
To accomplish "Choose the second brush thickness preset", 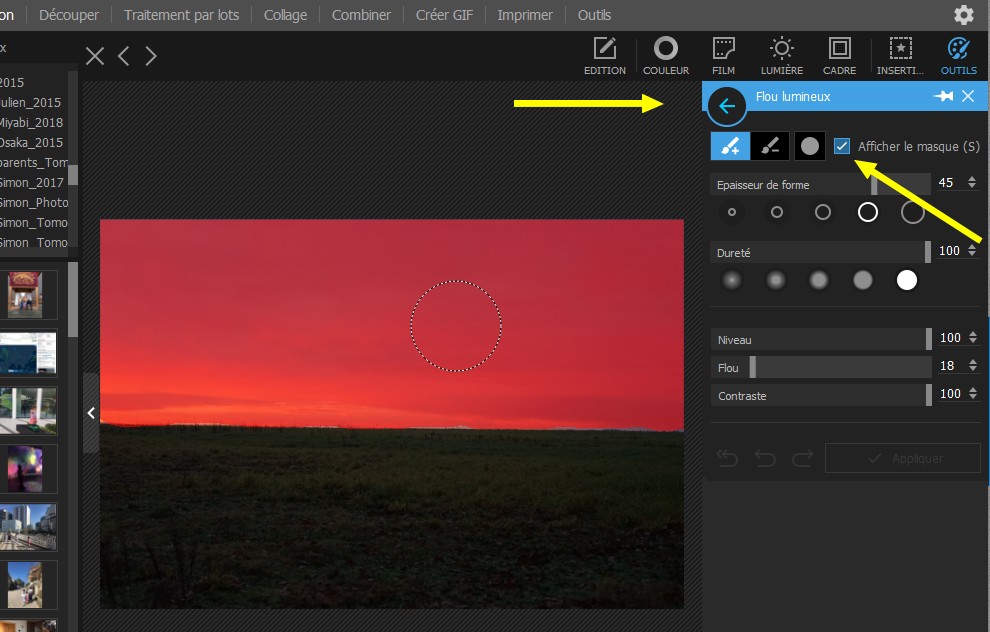I will point(777,212).
